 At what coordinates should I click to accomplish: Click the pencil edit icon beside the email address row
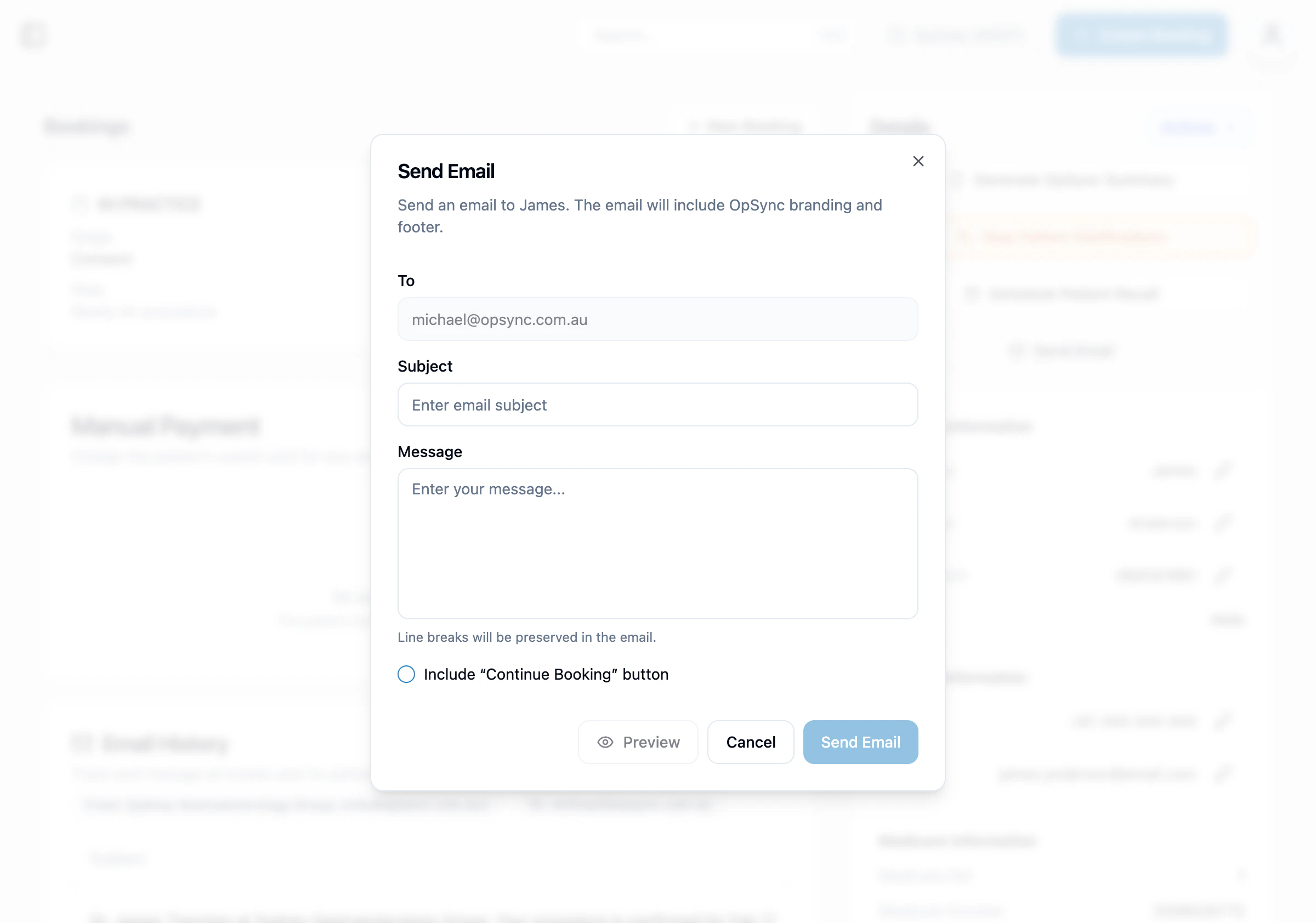click(x=1224, y=773)
